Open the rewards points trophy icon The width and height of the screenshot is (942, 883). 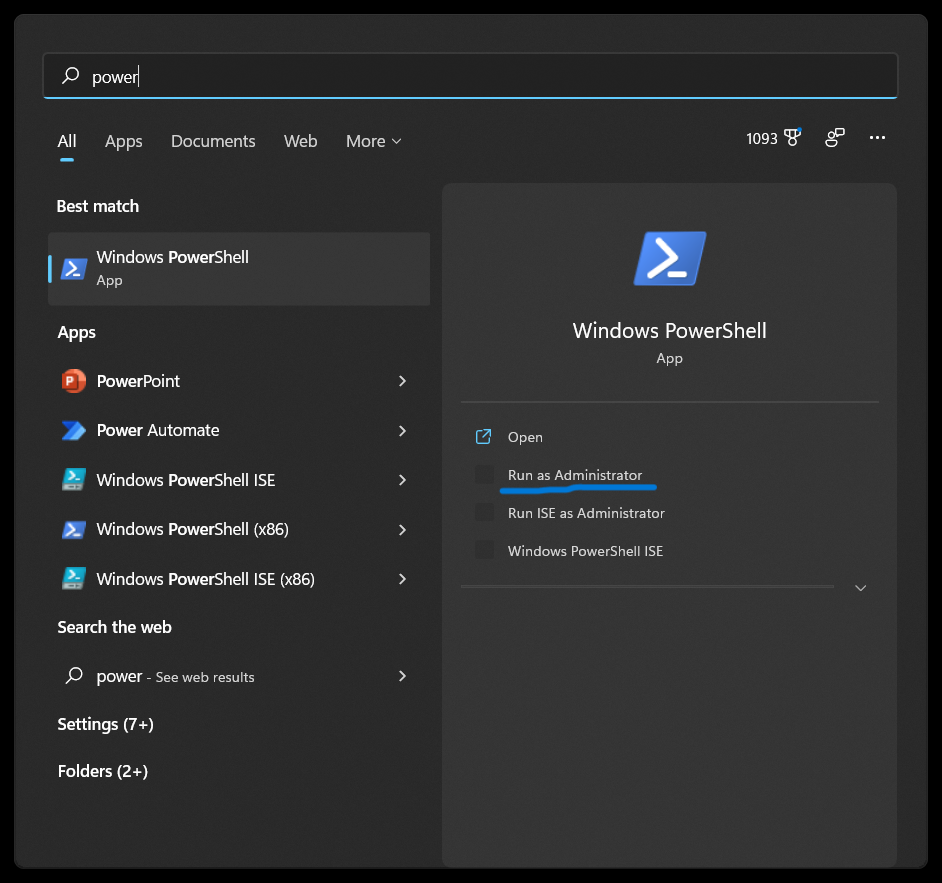pyautogui.click(x=793, y=139)
